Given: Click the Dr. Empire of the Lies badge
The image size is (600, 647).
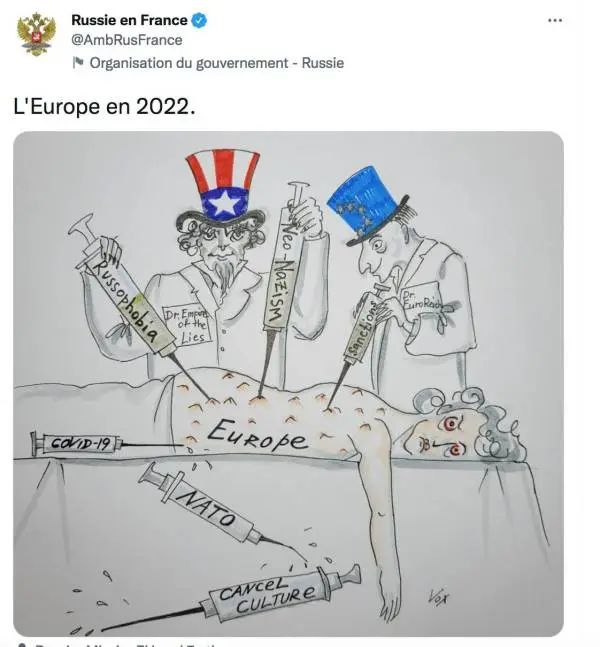Looking at the screenshot, I should pos(188,326).
